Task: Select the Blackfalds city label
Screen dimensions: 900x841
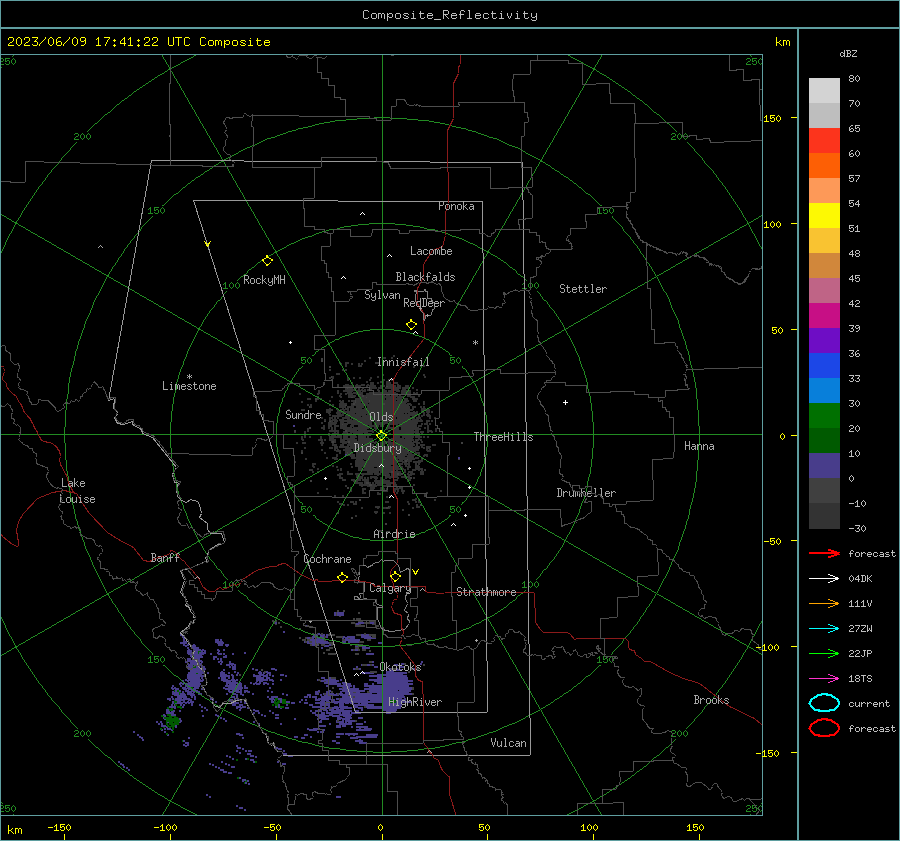Action: point(425,277)
